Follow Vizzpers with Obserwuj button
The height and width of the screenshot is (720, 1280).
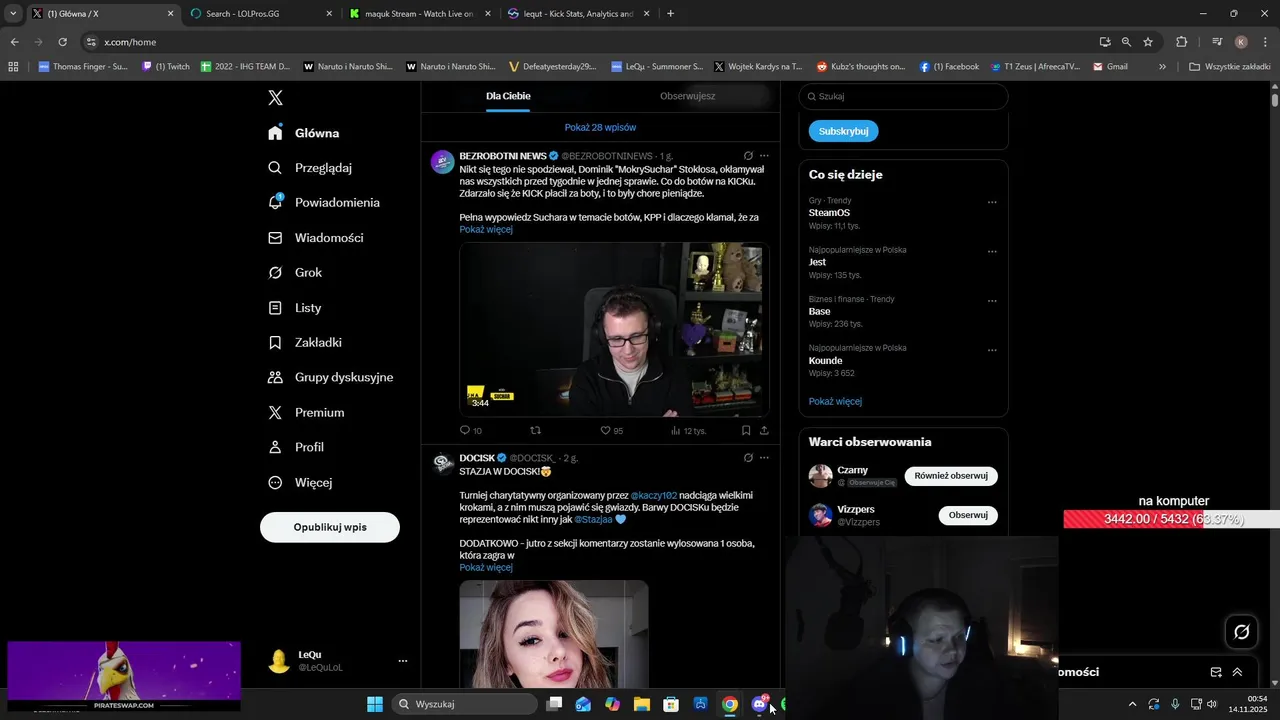[x=968, y=516]
